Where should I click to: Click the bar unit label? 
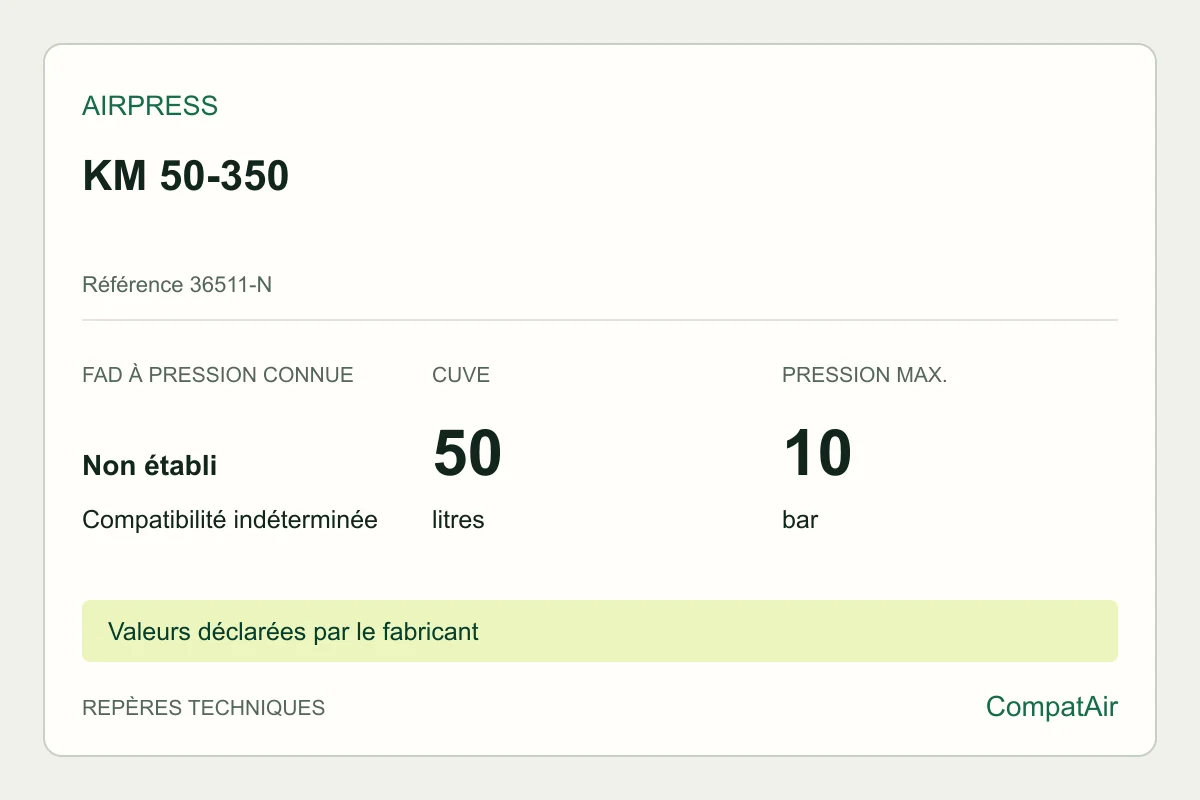800,520
